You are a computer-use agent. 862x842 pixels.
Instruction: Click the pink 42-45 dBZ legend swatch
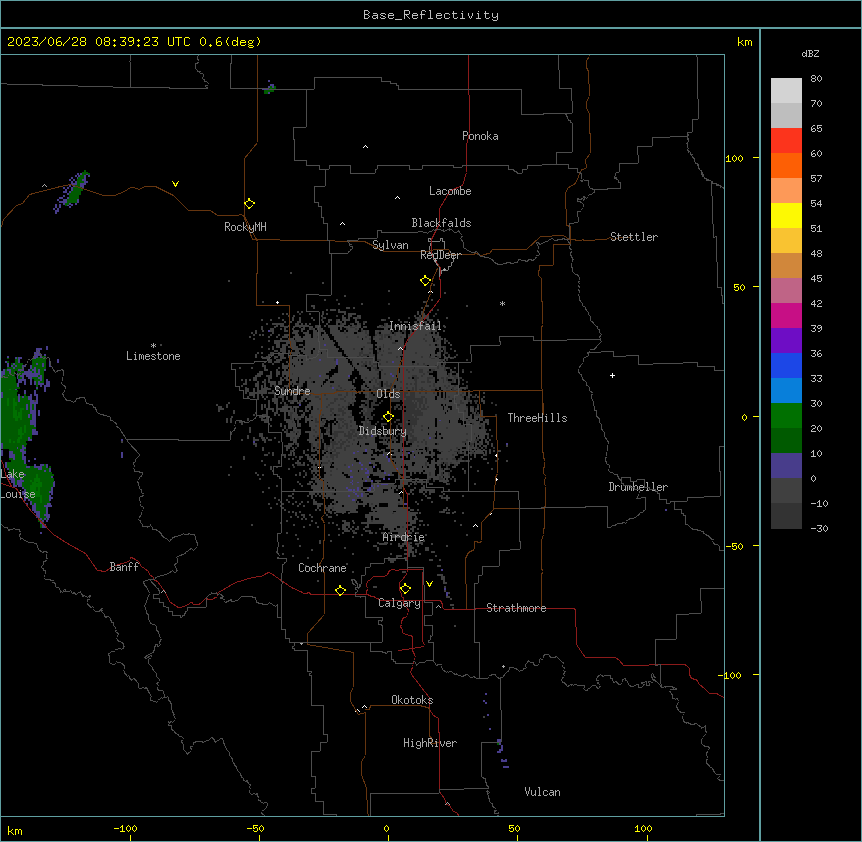point(786,290)
